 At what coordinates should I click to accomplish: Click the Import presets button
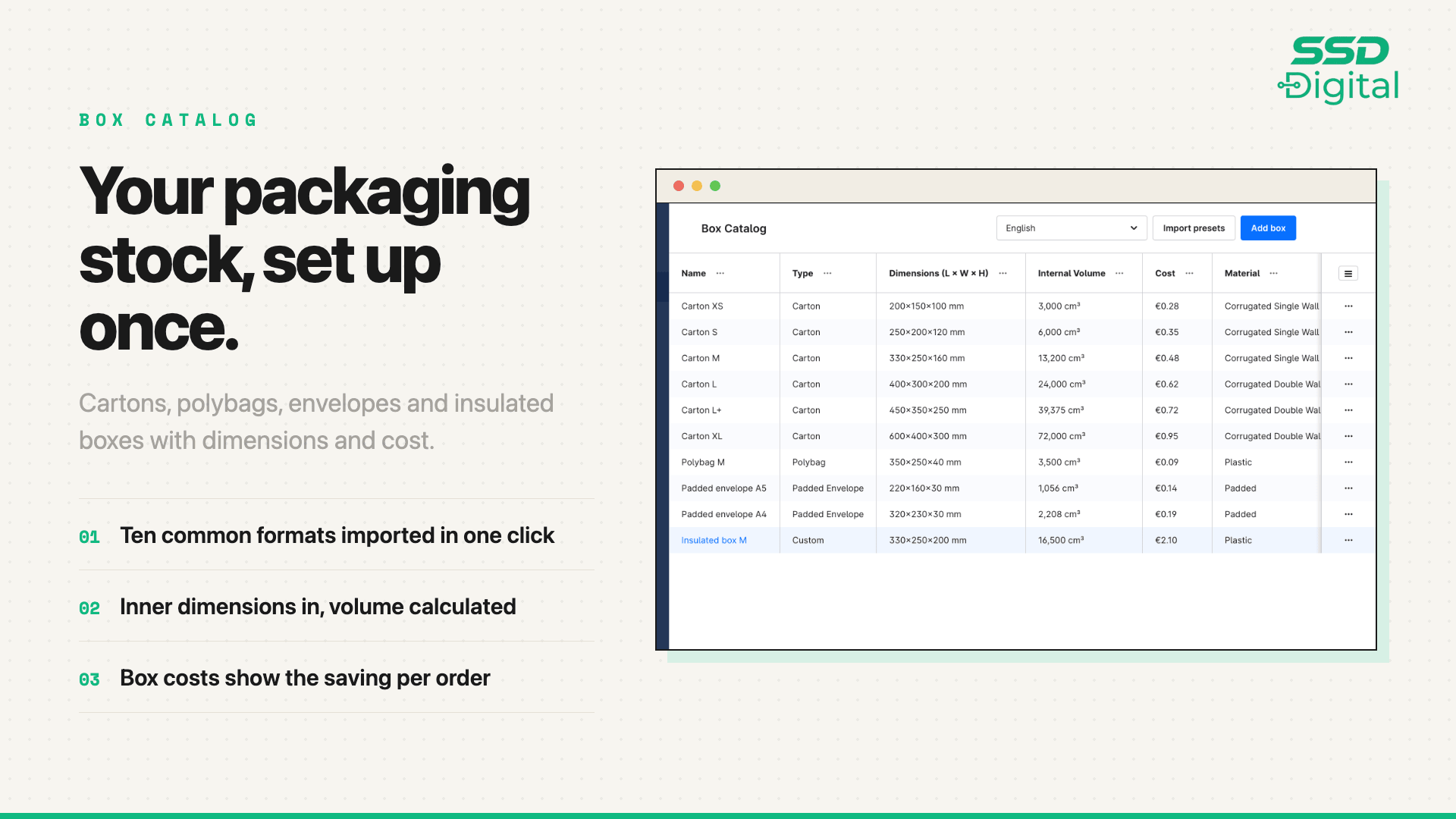1194,228
